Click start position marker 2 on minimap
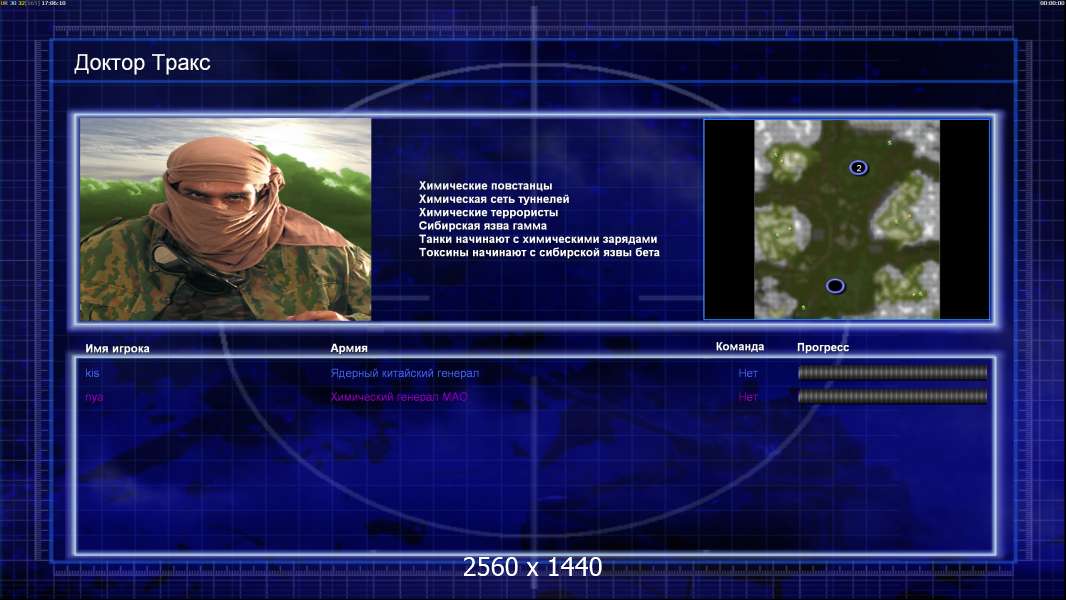The width and height of the screenshot is (1066, 600). tap(858, 168)
